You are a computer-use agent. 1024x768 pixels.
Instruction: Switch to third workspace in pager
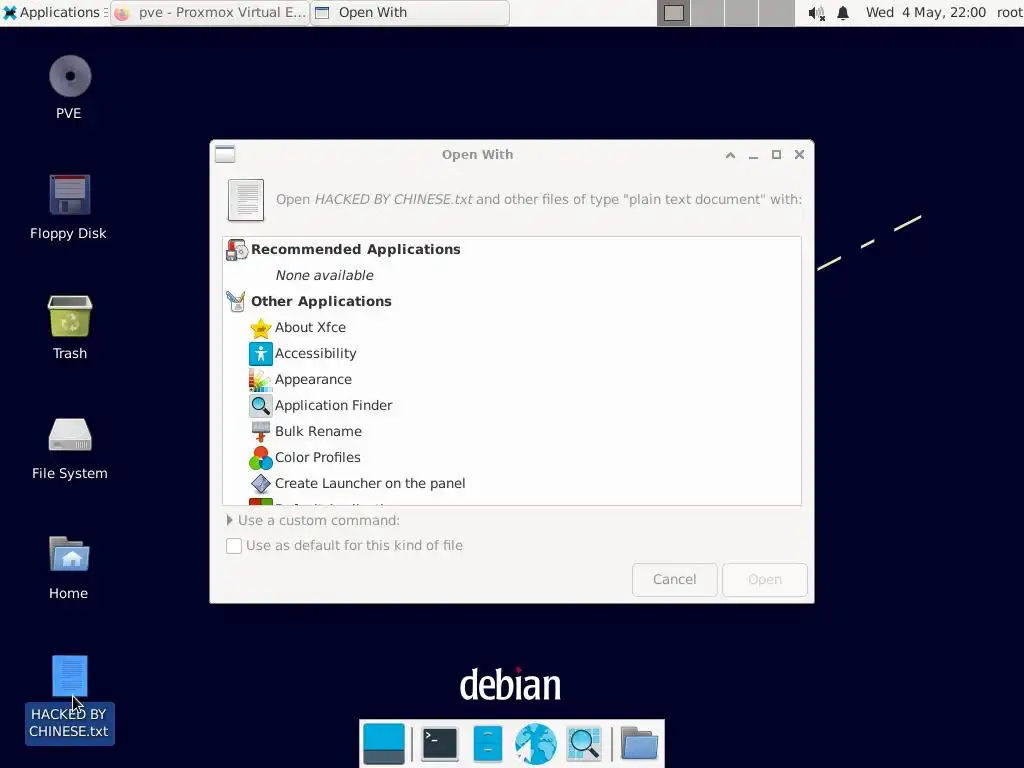coord(741,13)
